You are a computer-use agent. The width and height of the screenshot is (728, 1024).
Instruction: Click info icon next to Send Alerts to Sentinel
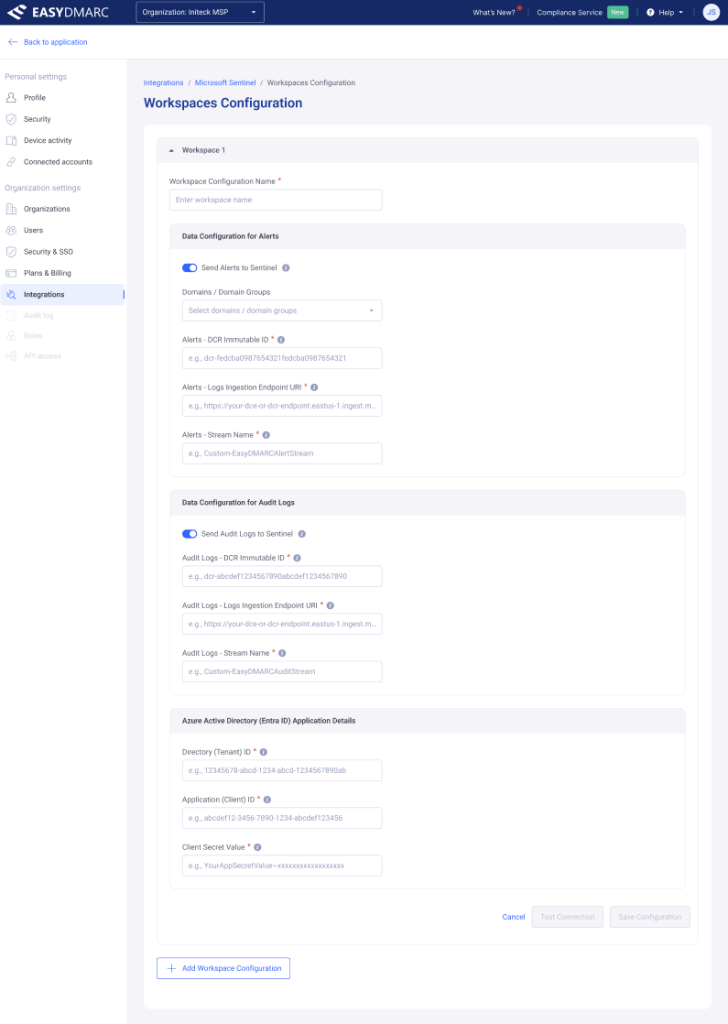click(x=286, y=268)
